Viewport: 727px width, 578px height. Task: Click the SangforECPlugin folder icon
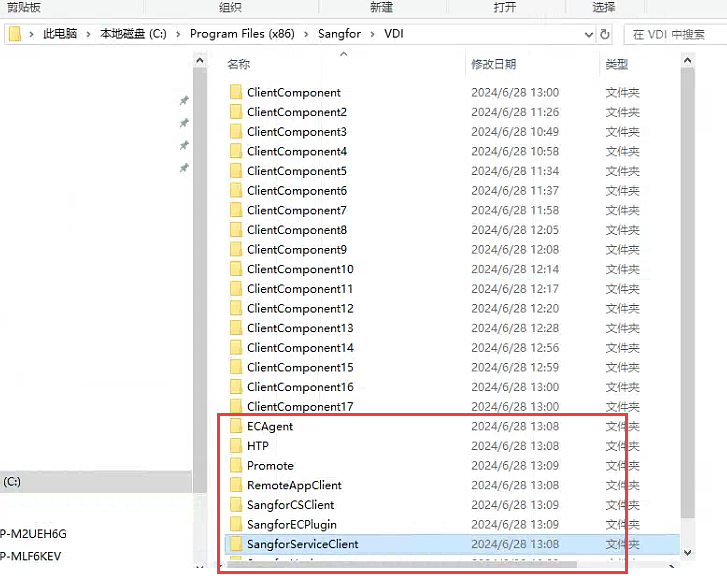[x=236, y=524]
